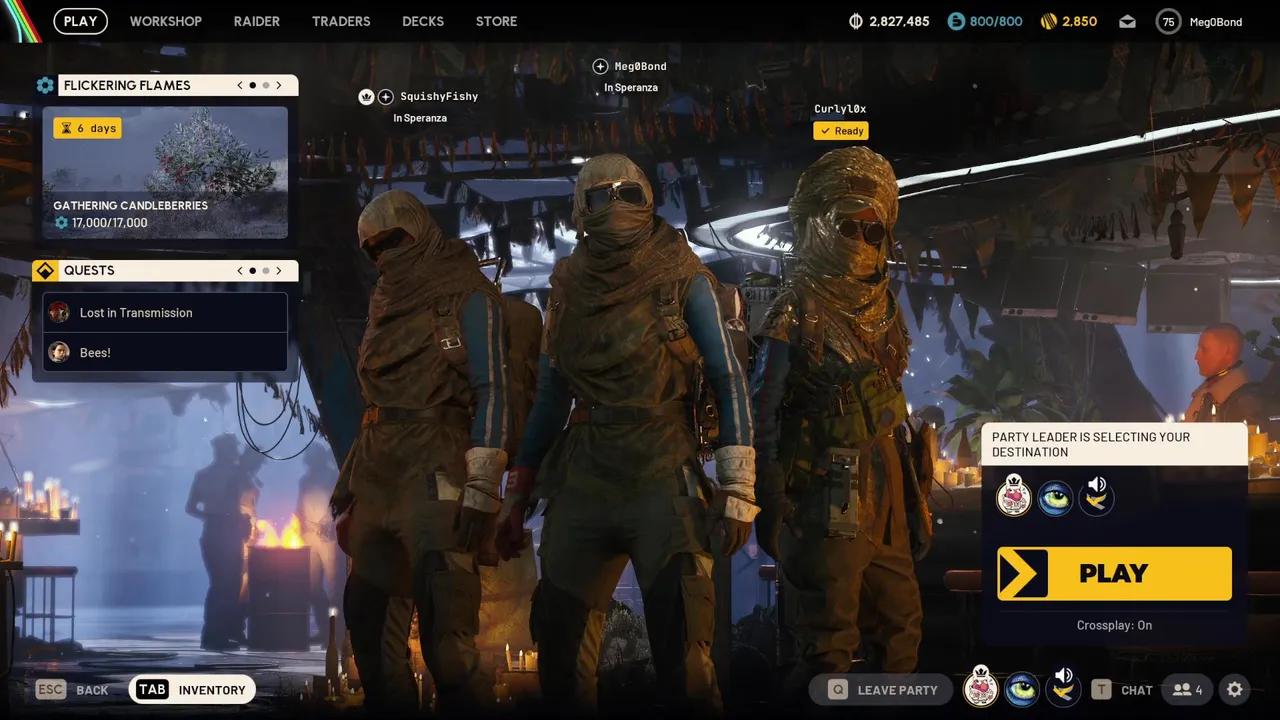Click the plus icon beside SquishyFishy
The width and height of the screenshot is (1280, 720).
point(386,97)
